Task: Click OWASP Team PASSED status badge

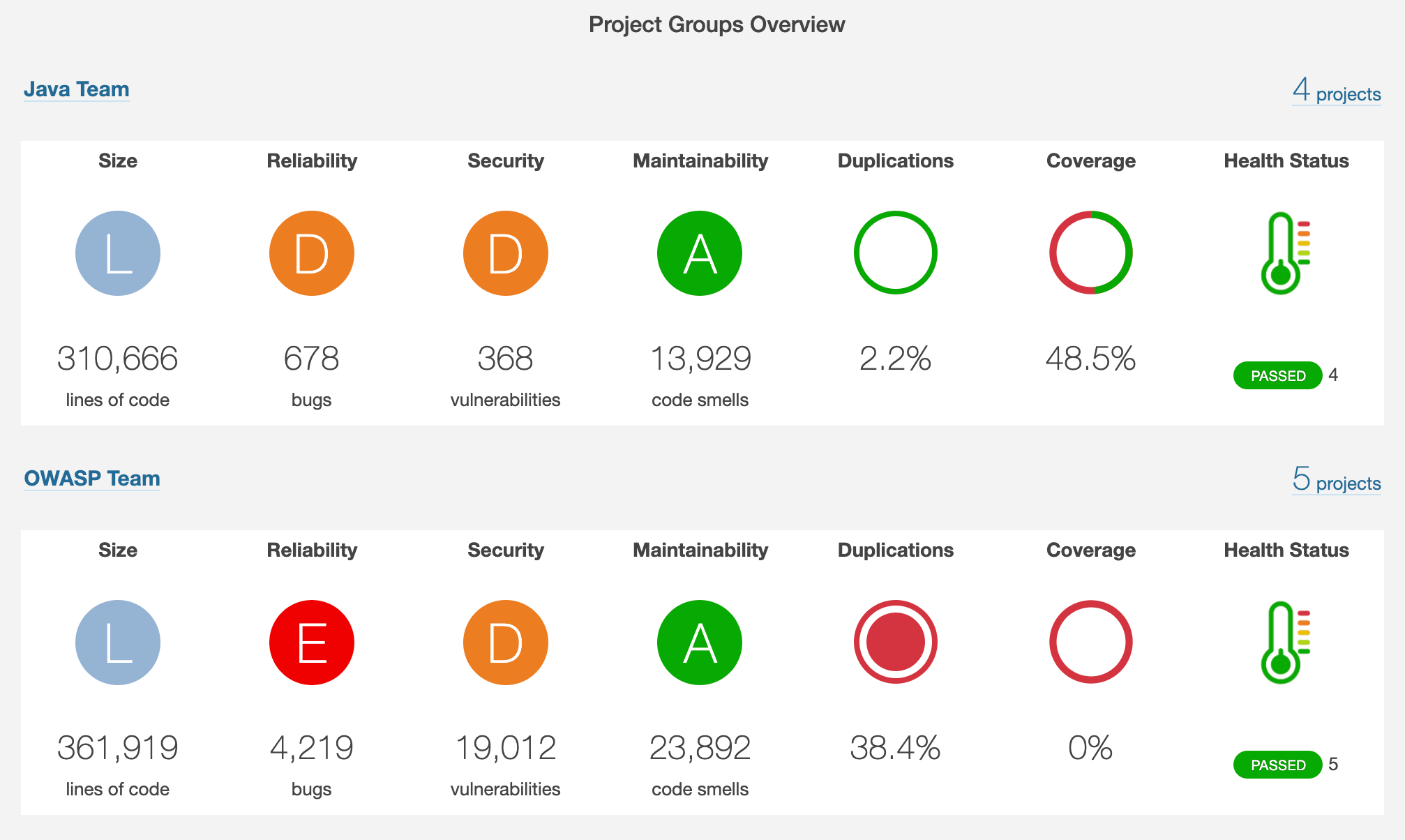Action: tap(1278, 765)
